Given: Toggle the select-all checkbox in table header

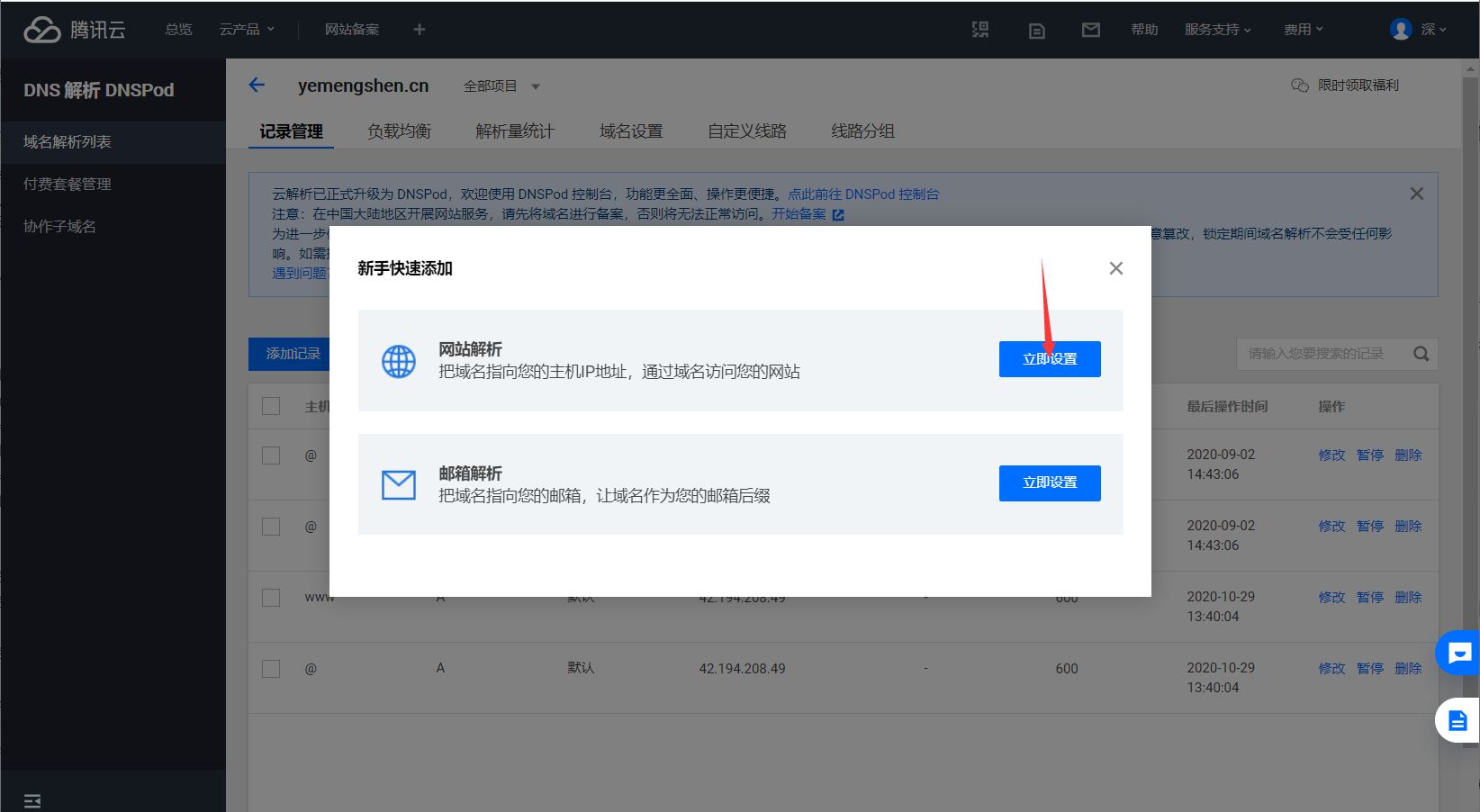Looking at the screenshot, I should (271, 406).
